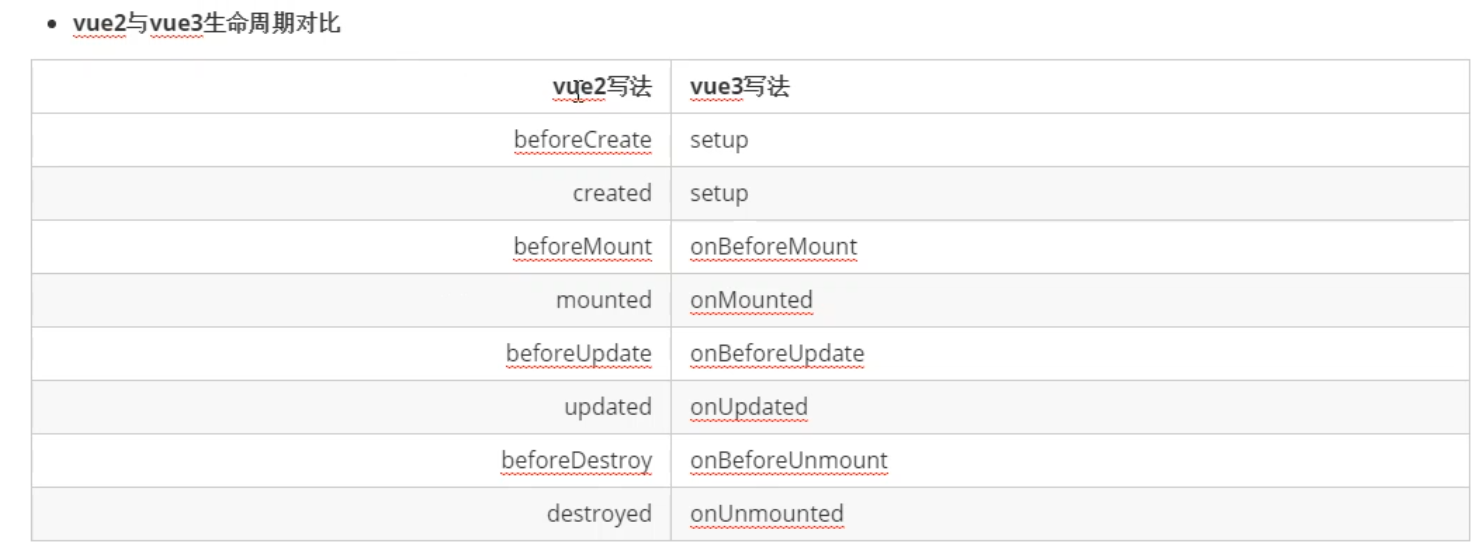The image size is (1481, 550).
Task: Click the onMounted text
Action: click(751, 300)
